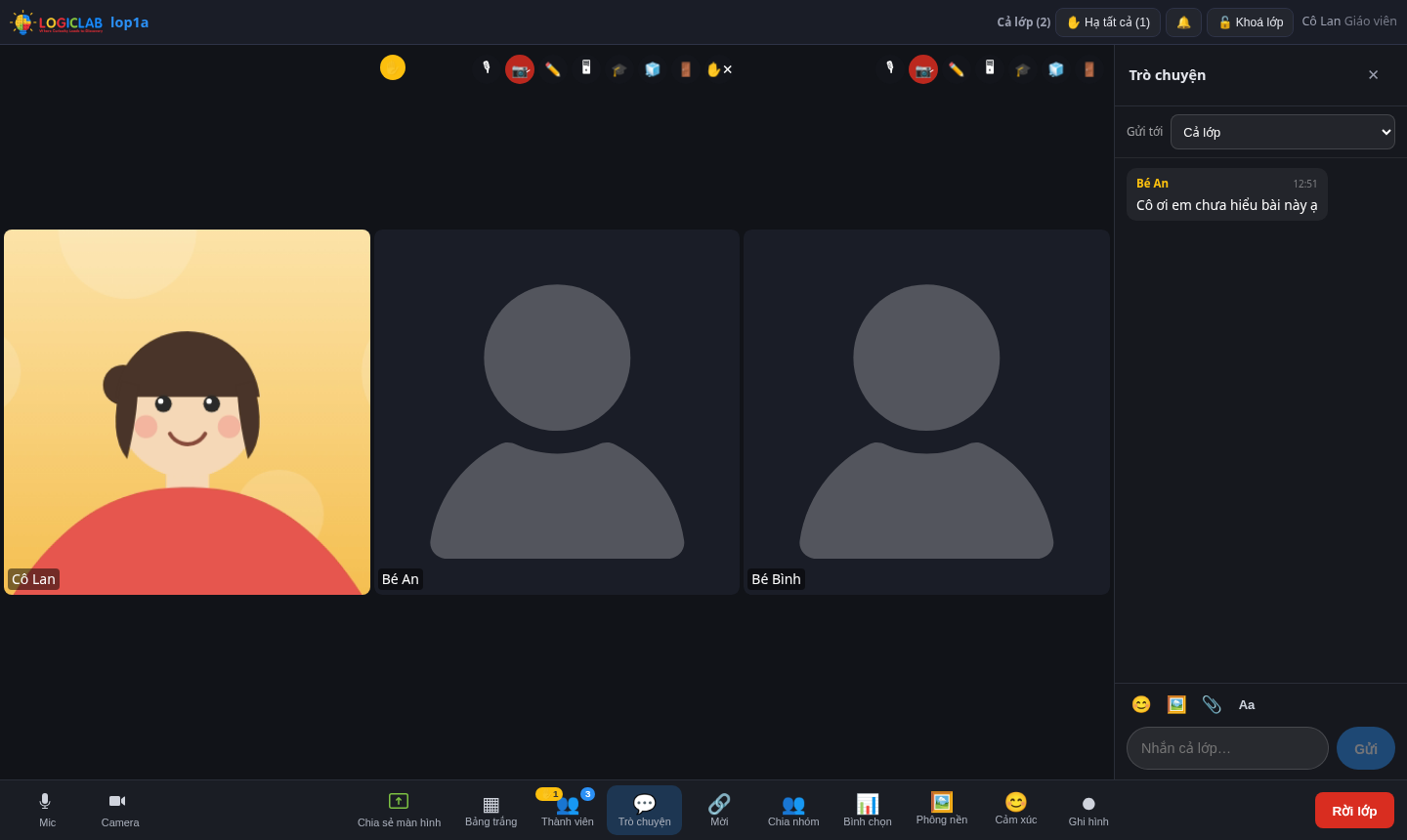Click the Khoá lớp lock button

(1250, 22)
